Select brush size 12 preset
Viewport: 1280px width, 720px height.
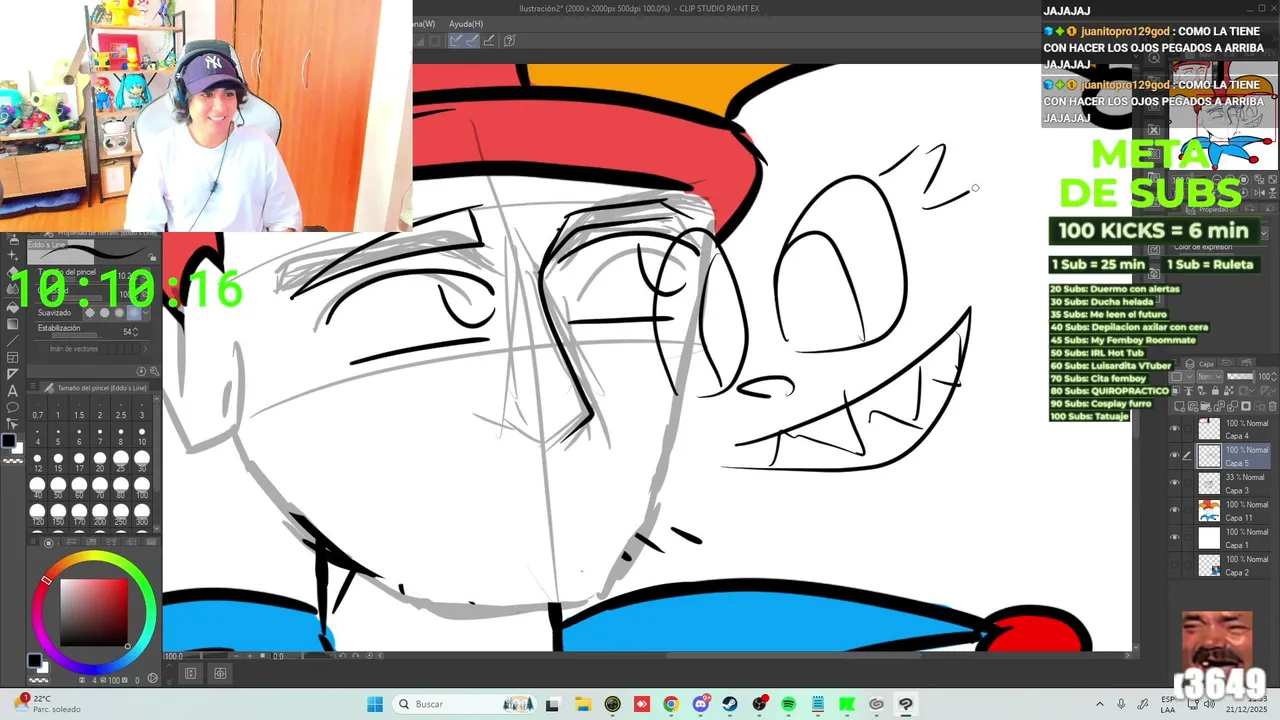click(x=38, y=460)
